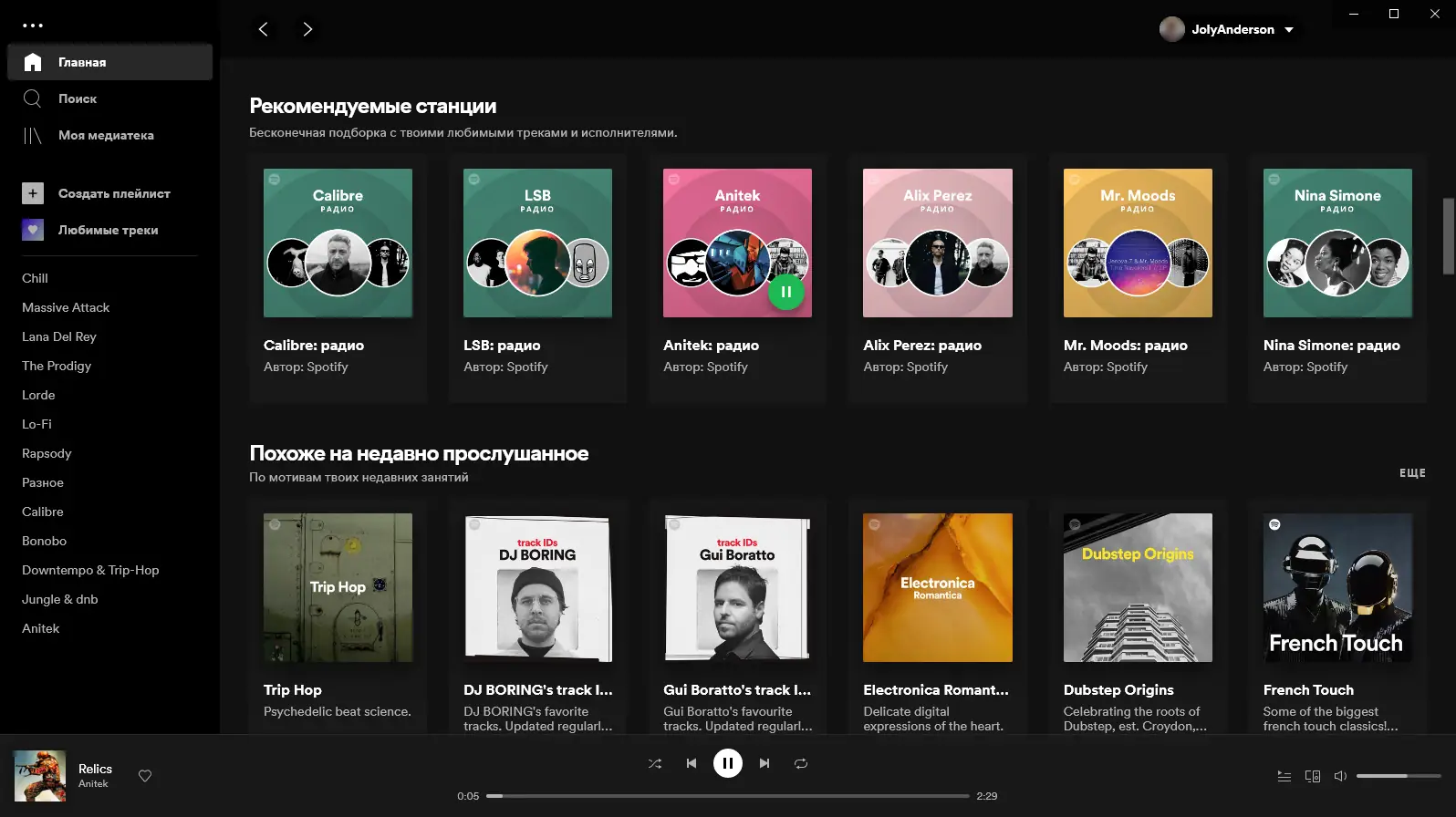Pause Anitek radio with green button
Viewport: 1456px width, 817px height.
point(785,292)
